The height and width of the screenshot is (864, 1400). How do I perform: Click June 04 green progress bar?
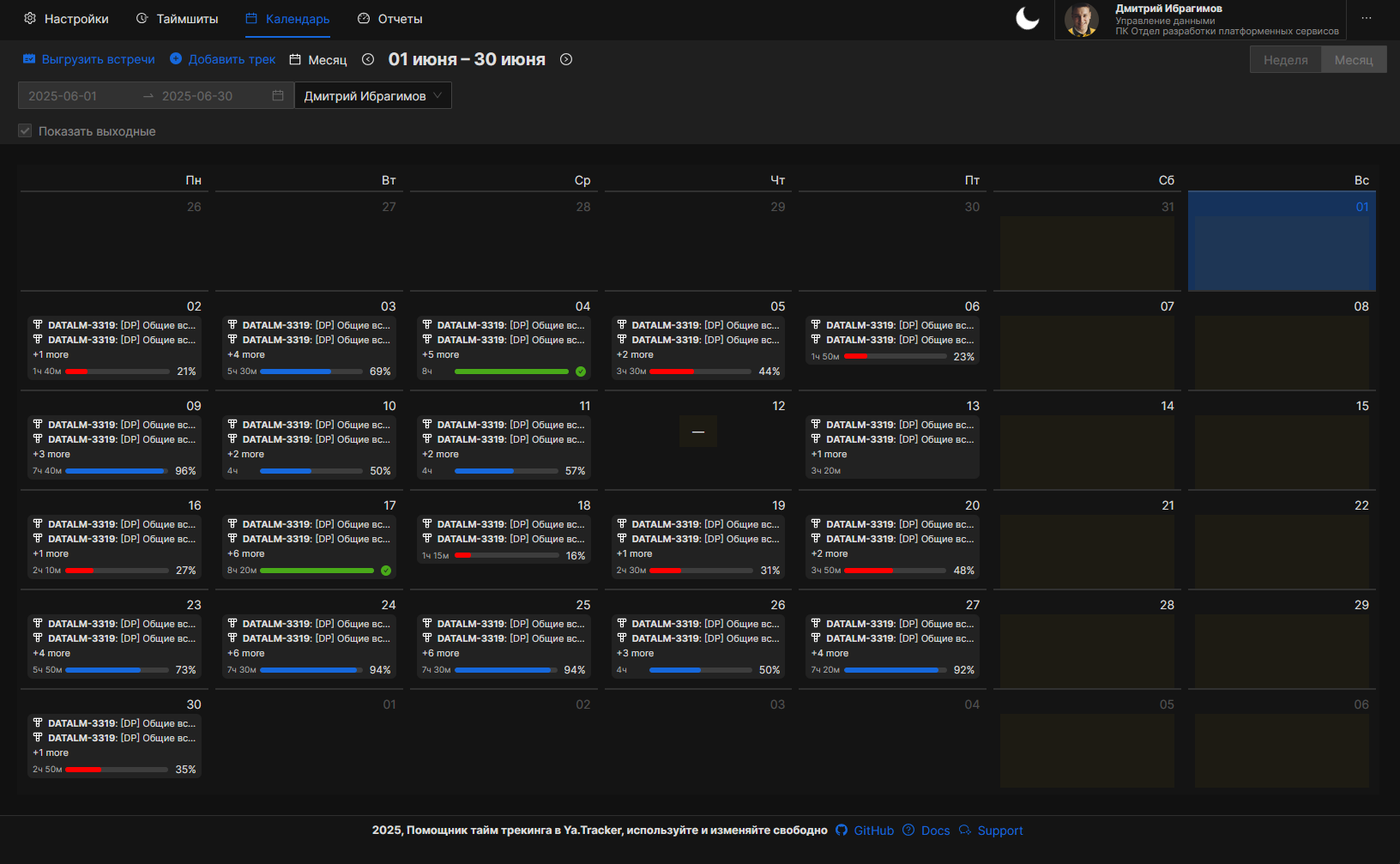point(511,372)
